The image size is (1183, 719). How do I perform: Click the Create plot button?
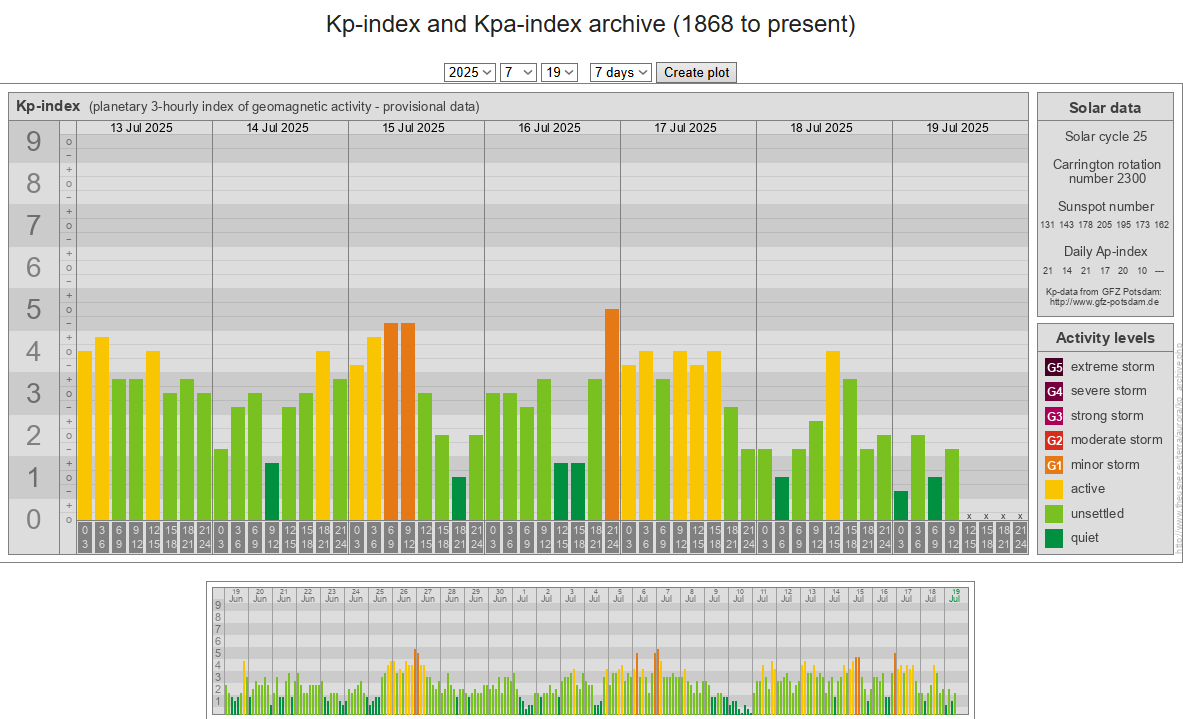[x=696, y=72]
